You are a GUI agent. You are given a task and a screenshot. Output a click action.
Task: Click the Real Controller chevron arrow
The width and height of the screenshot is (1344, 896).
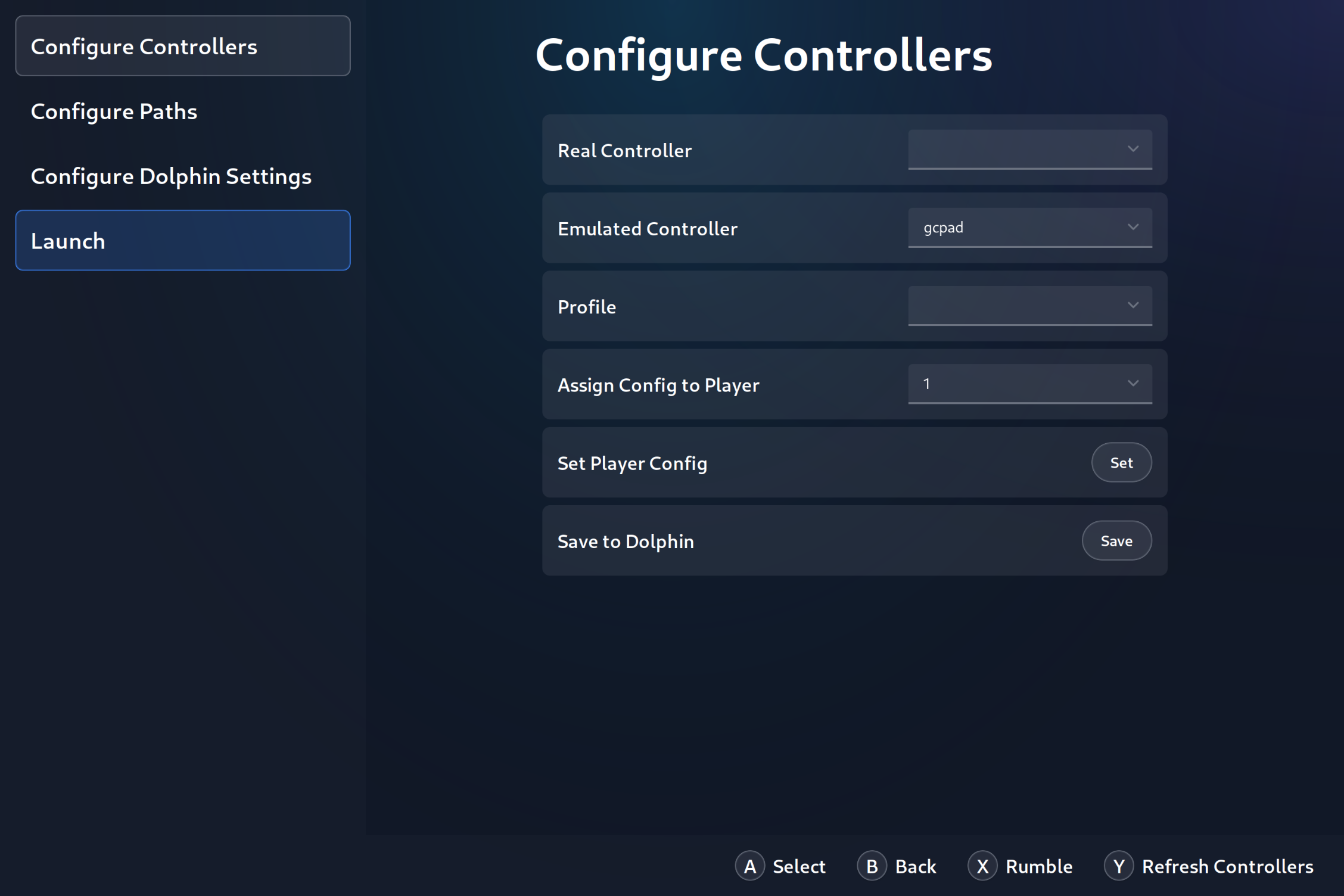[1133, 149]
